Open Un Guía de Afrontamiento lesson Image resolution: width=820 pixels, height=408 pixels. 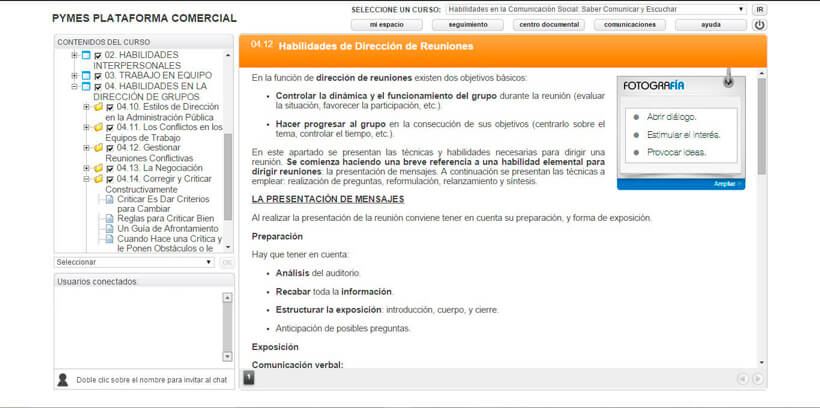(168, 229)
